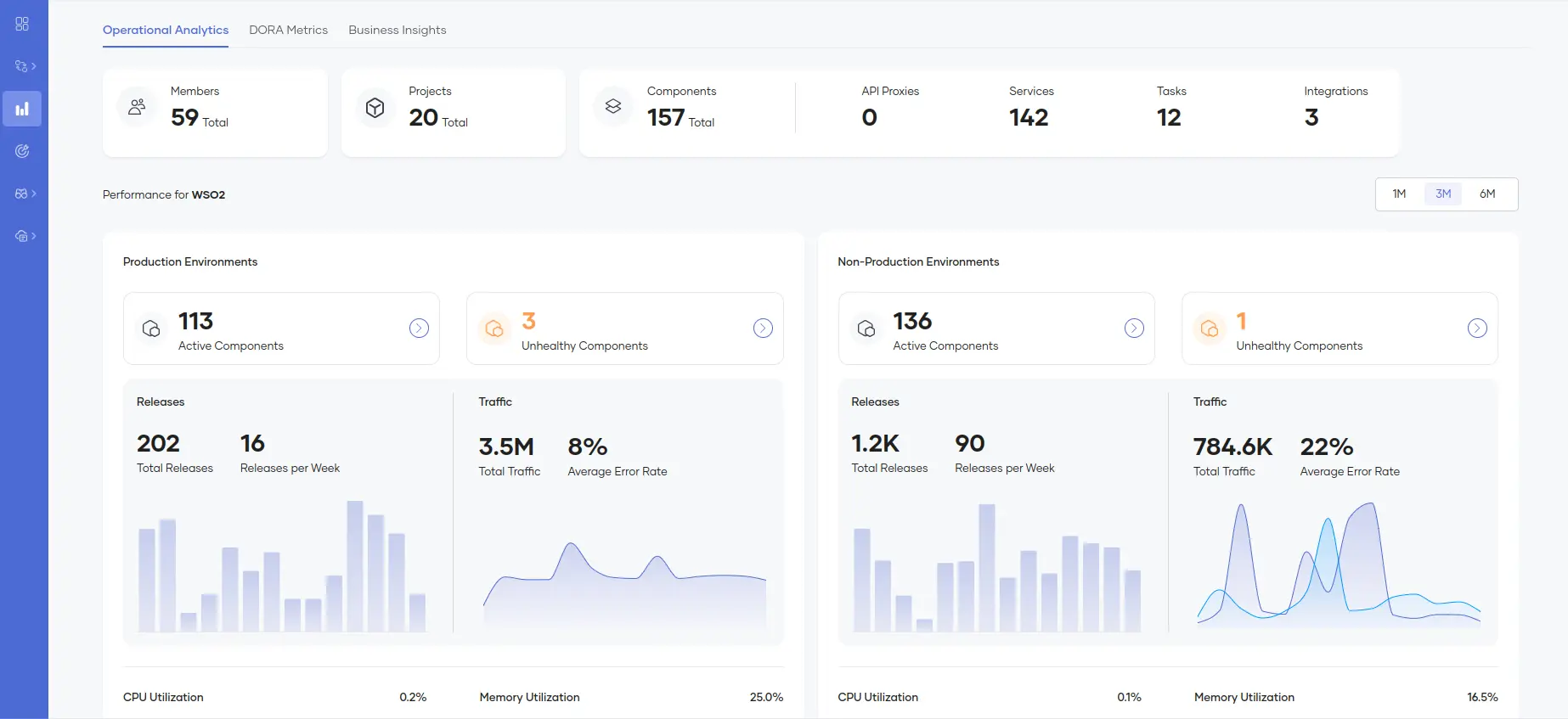
Task: Click the Services count 142
Action: [1029, 117]
